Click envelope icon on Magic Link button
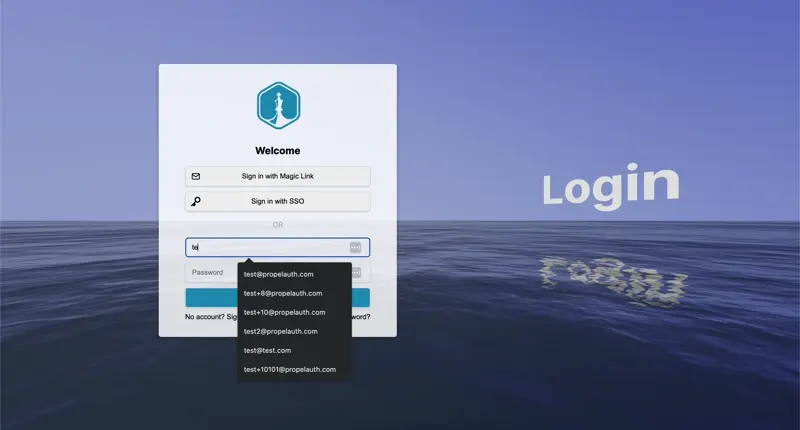 point(196,176)
